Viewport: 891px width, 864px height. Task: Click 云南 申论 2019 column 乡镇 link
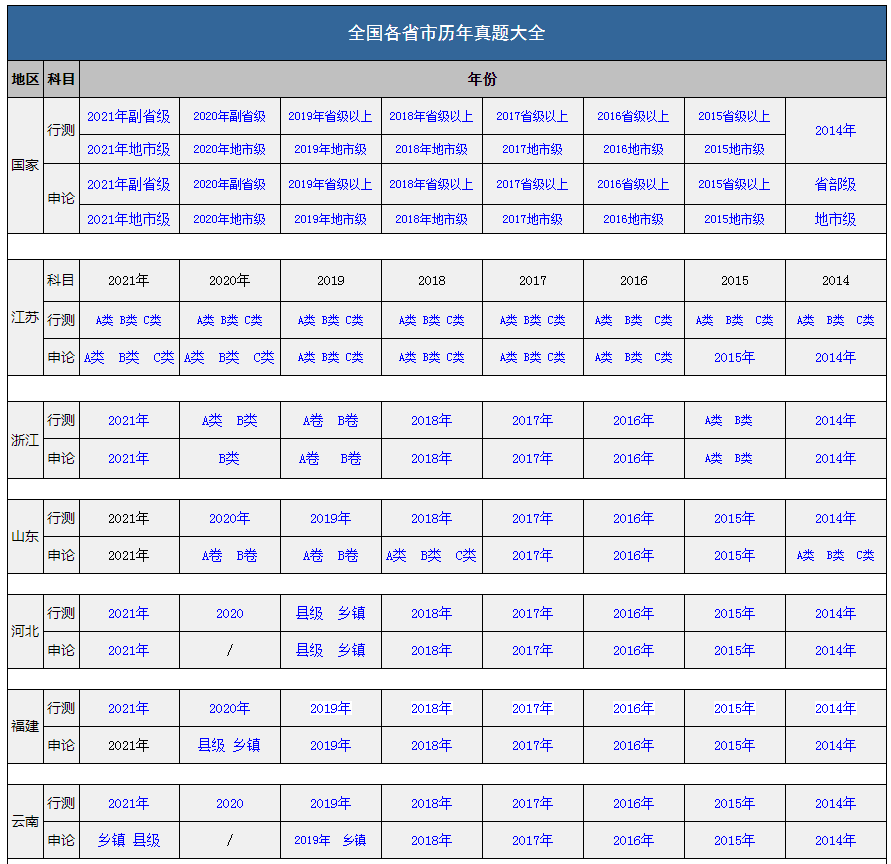[x=355, y=840]
